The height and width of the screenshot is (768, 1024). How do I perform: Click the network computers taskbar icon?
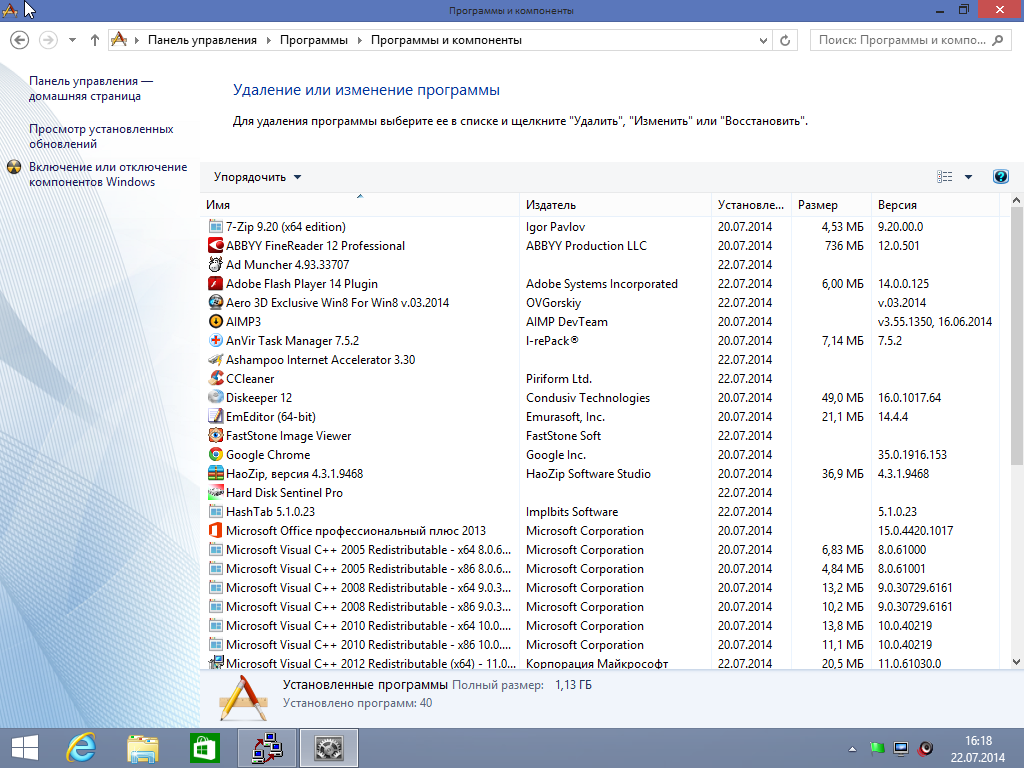[x=267, y=748]
